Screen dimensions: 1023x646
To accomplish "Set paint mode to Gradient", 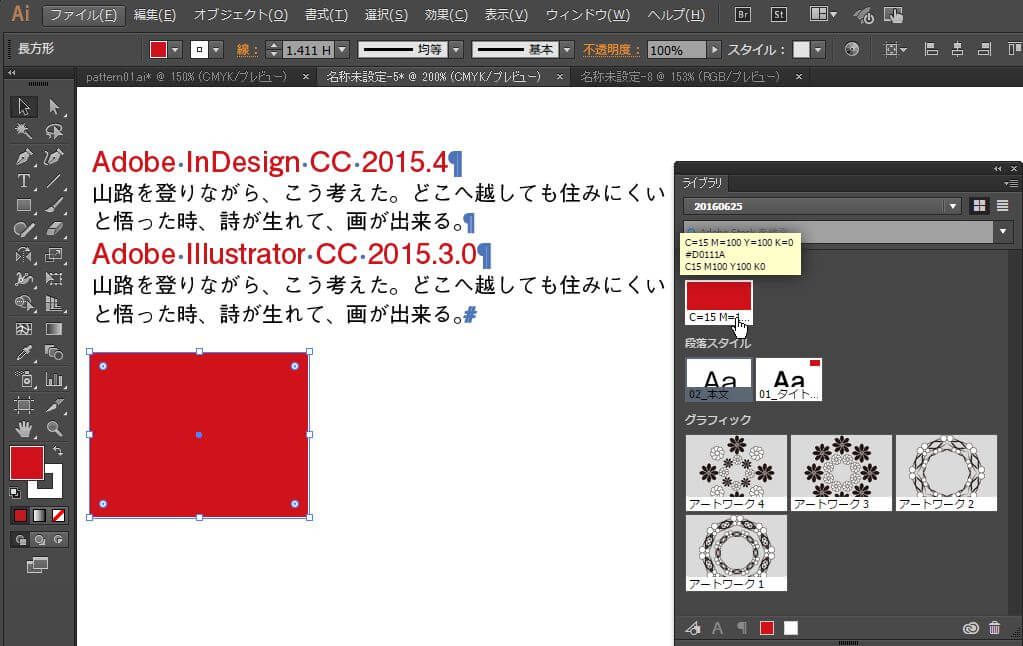I will pyautogui.click(x=39, y=515).
